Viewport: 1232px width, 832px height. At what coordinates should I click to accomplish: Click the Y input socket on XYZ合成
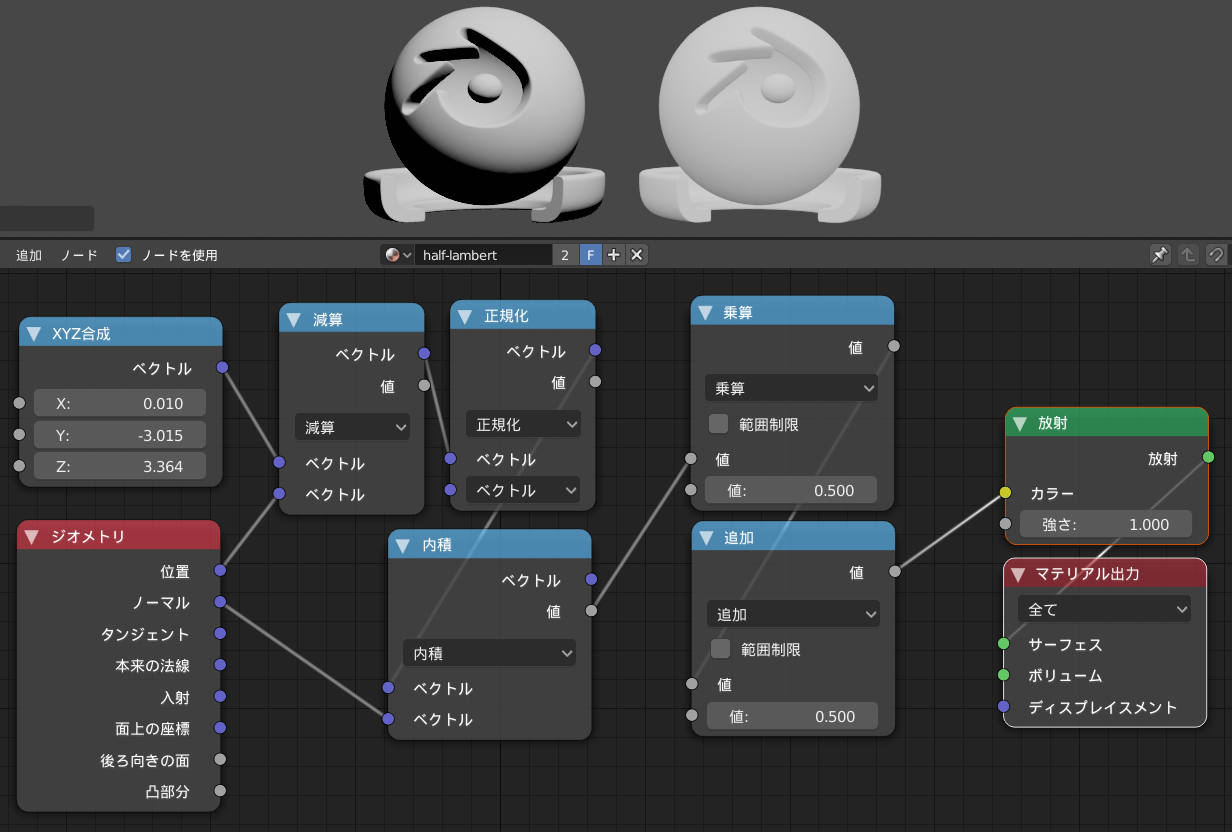point(19,435)
